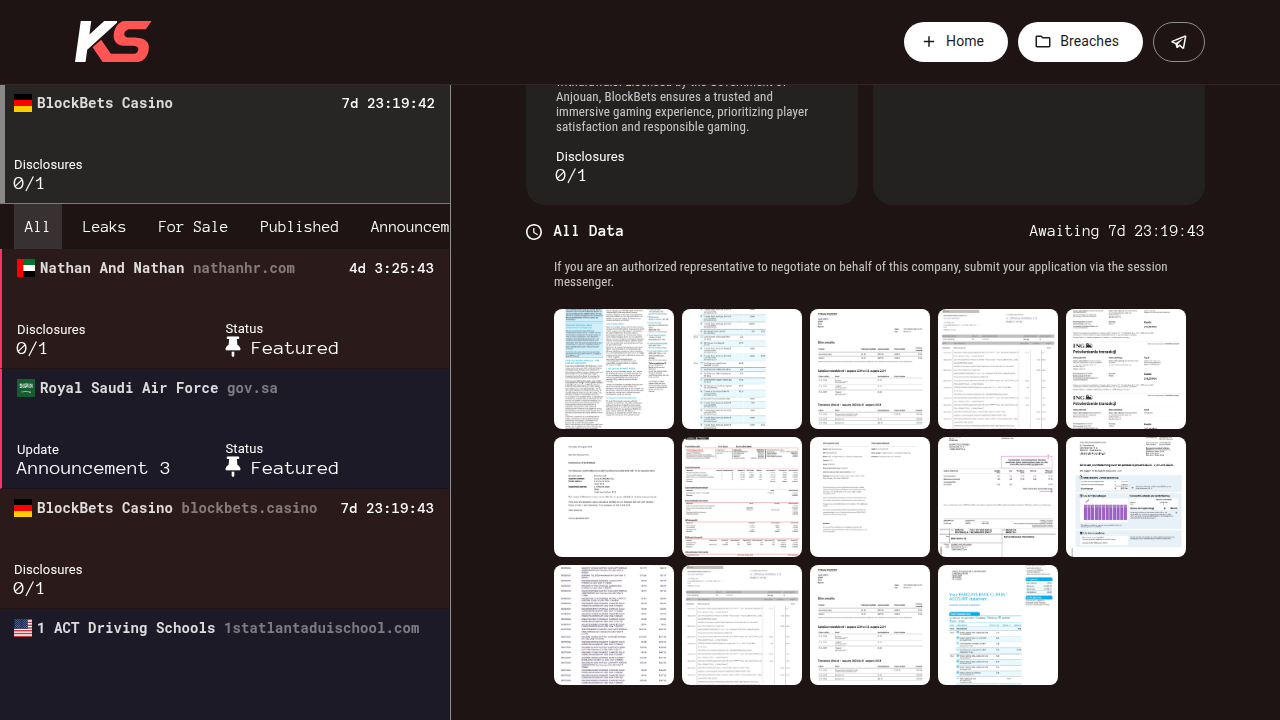Switch to the Leaks tab
Viewport: 1280px width, 720px height.
pyautogui.click(x=104, y=227)
